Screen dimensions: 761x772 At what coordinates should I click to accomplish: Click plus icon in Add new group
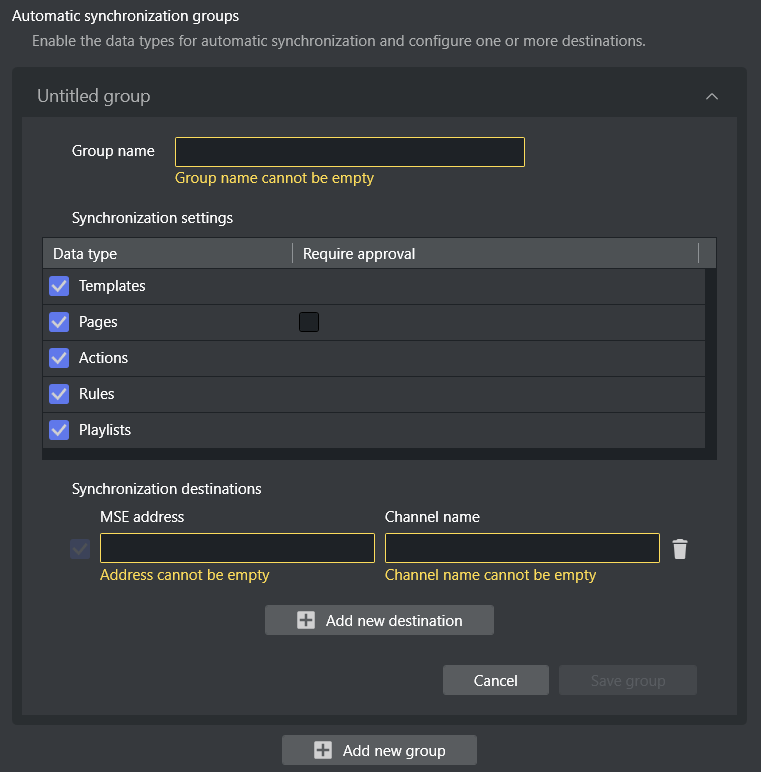(x=323, y=750)
